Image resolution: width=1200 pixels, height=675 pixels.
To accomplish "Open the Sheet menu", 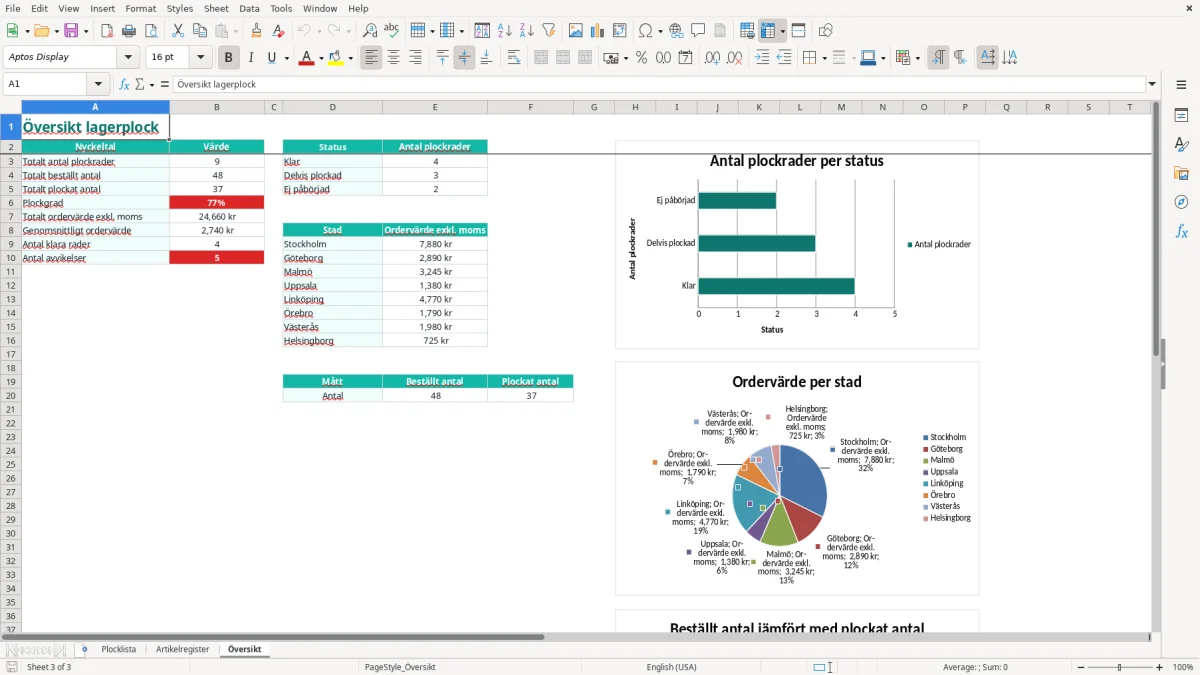I will coord(216,8).
